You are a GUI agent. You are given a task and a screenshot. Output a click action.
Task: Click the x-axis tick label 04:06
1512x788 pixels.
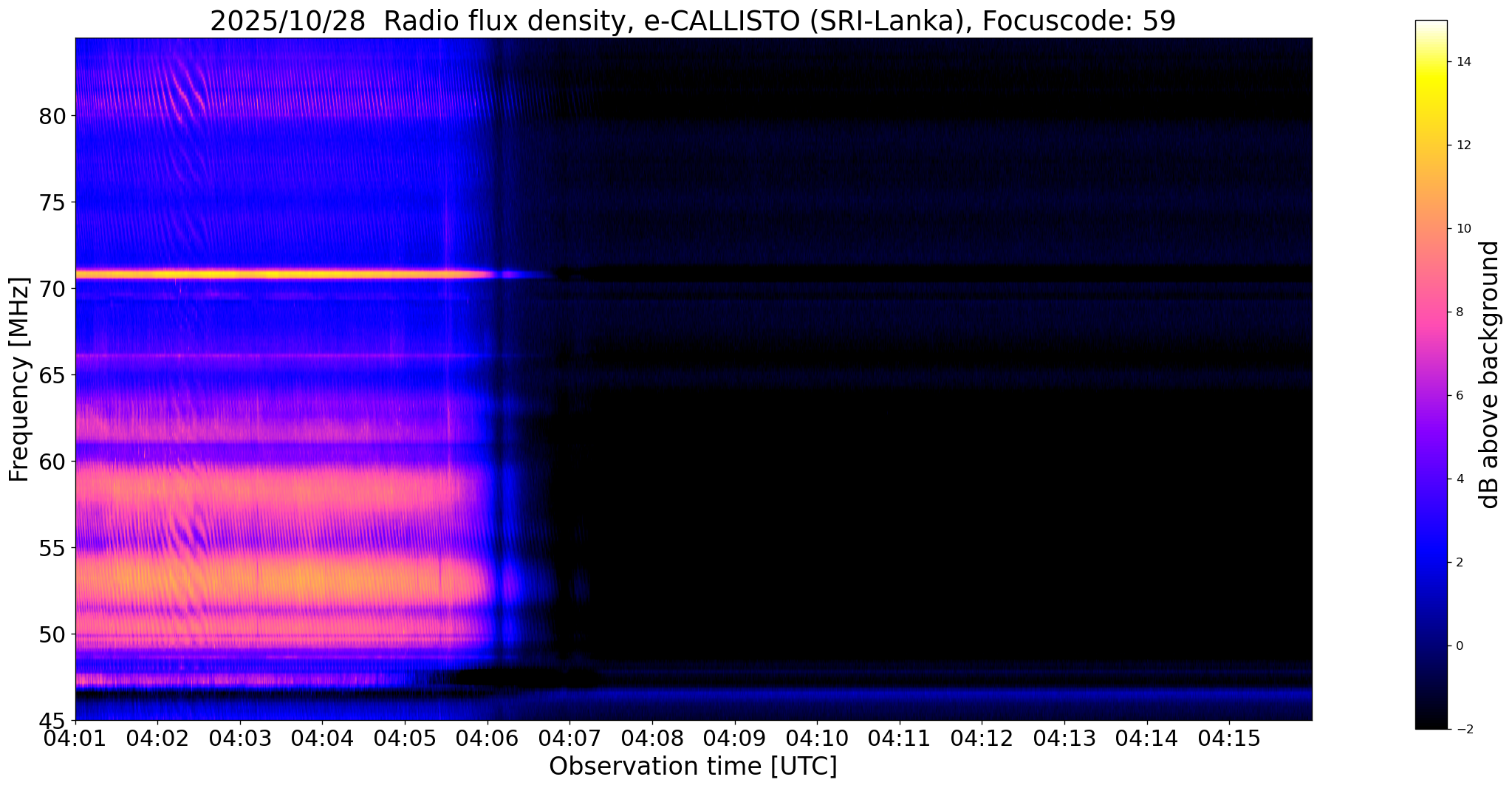(488, 739)
